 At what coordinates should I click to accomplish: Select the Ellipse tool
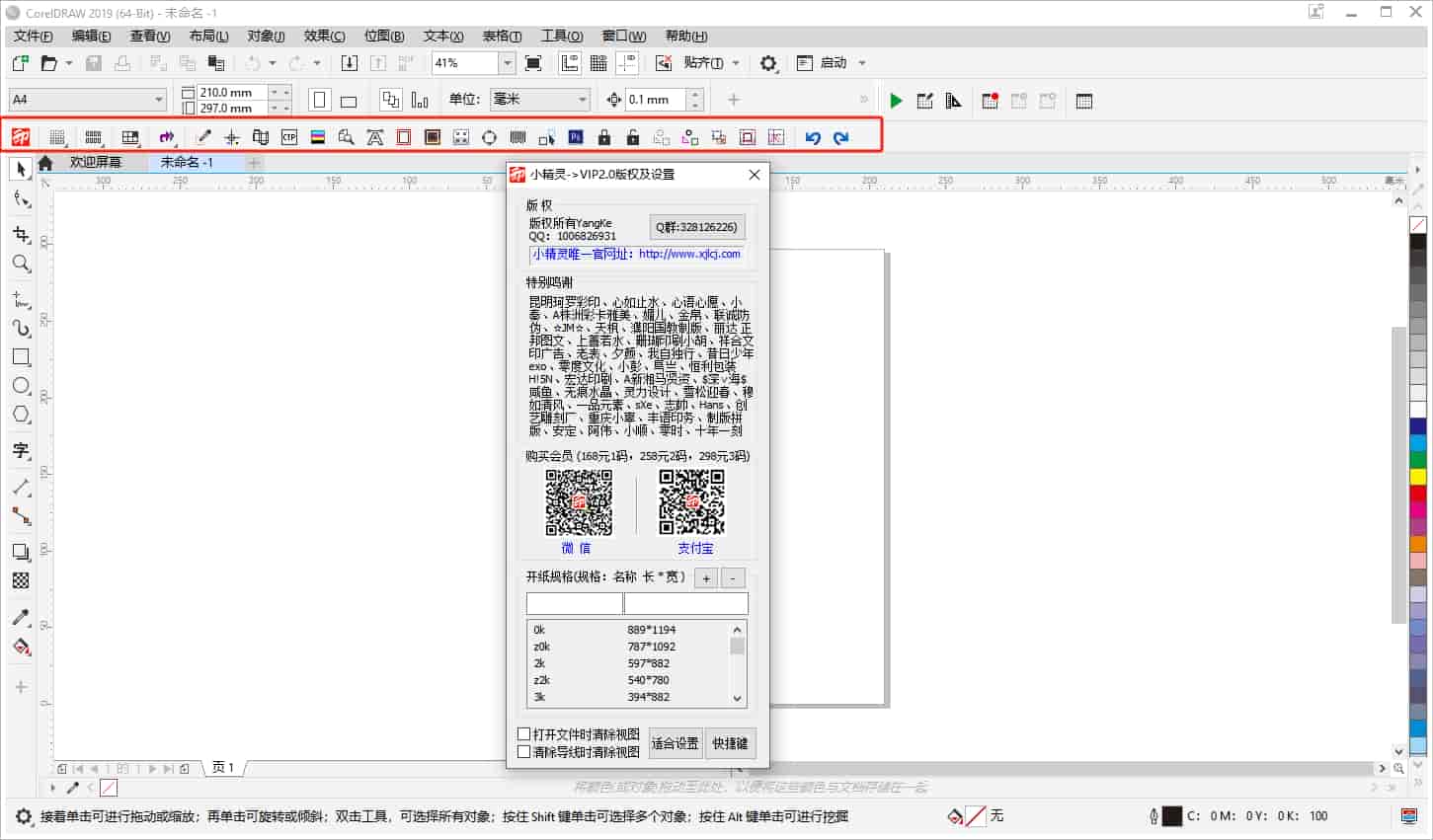click(21, 386)
